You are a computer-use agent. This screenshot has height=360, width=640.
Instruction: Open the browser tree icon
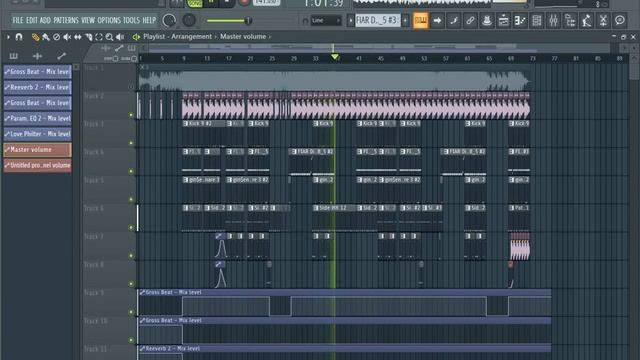(570, 20)
